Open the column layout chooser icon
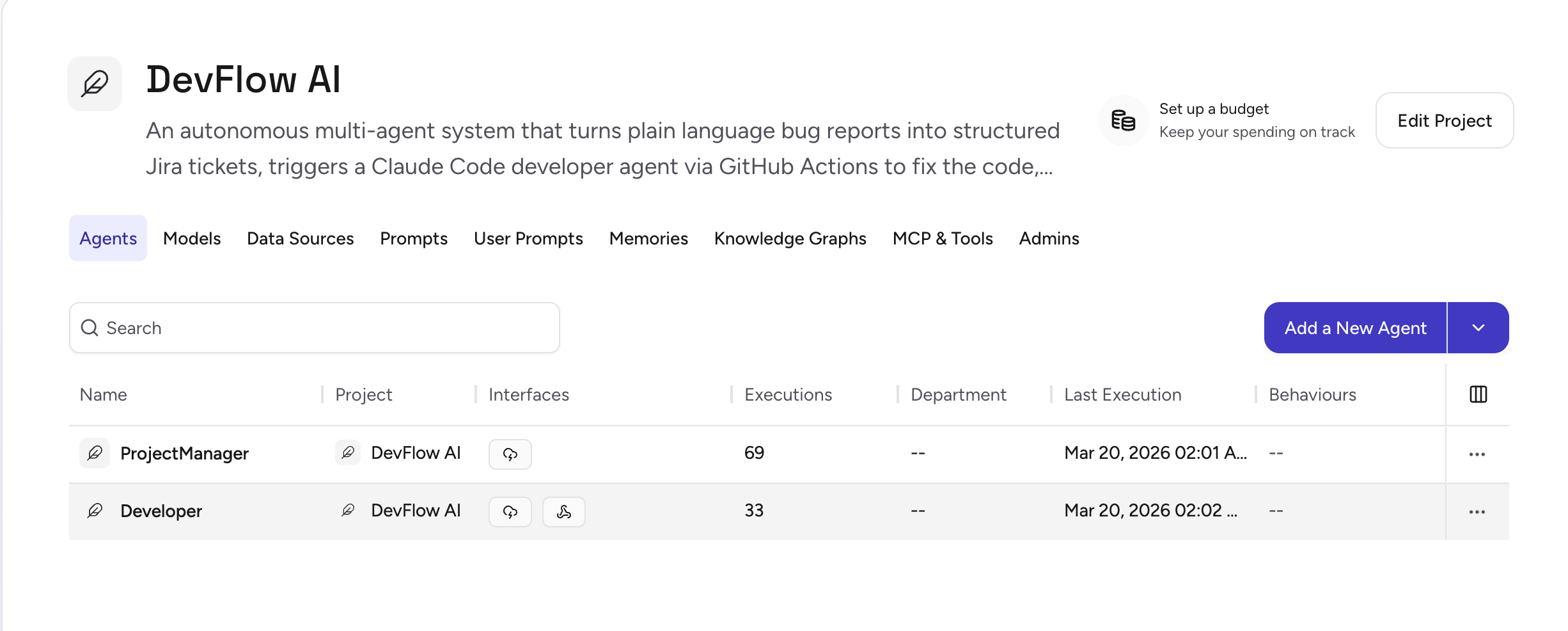The image size is (1568, 631). point(1478,394)
